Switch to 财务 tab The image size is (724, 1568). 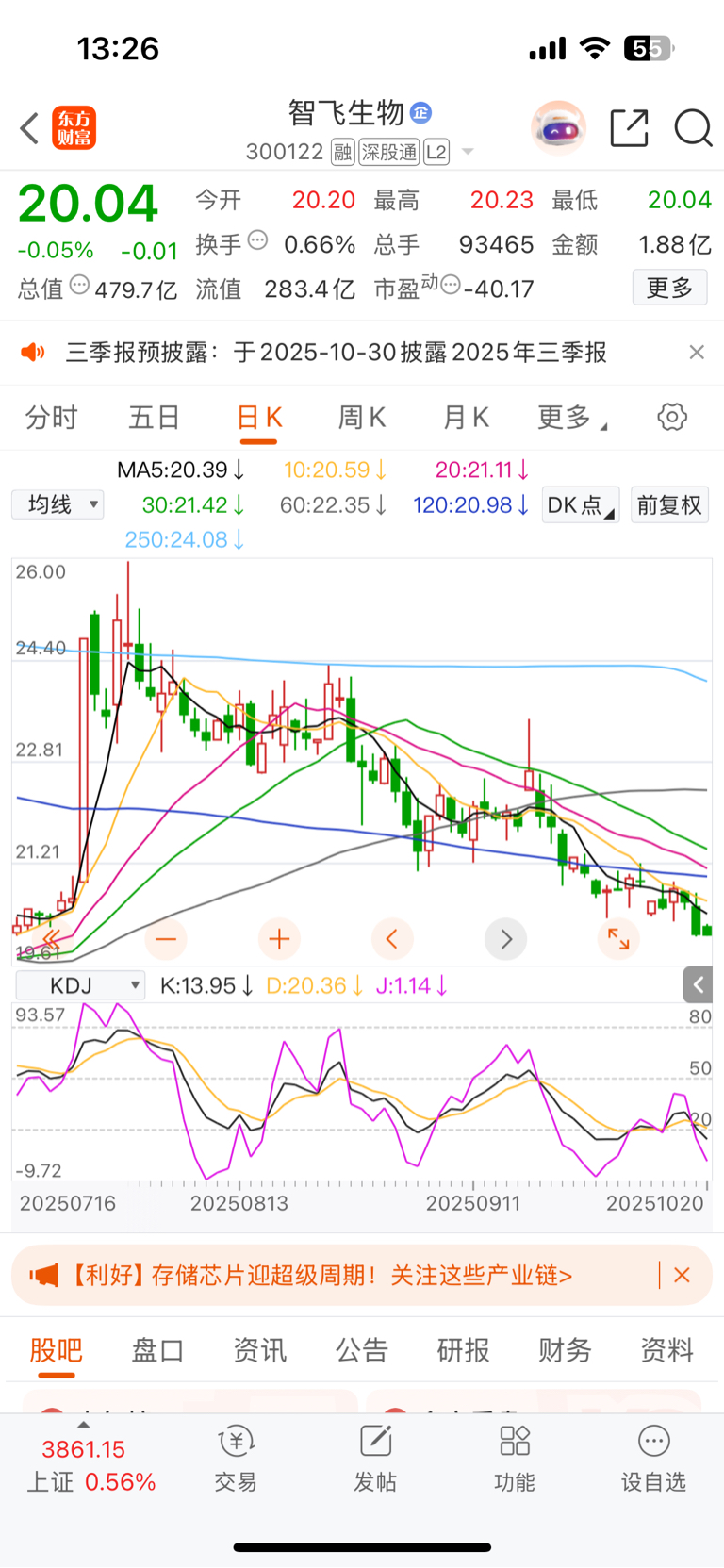click(565, 1350)
